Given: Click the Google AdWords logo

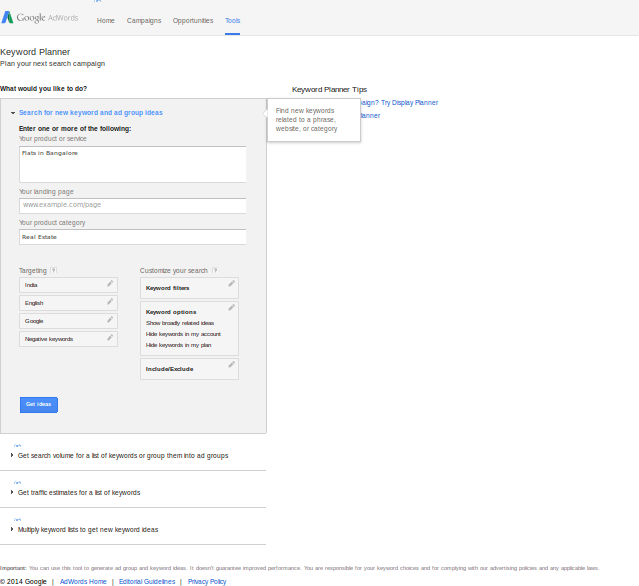Looking at the screenshot, I should point(40,18).
